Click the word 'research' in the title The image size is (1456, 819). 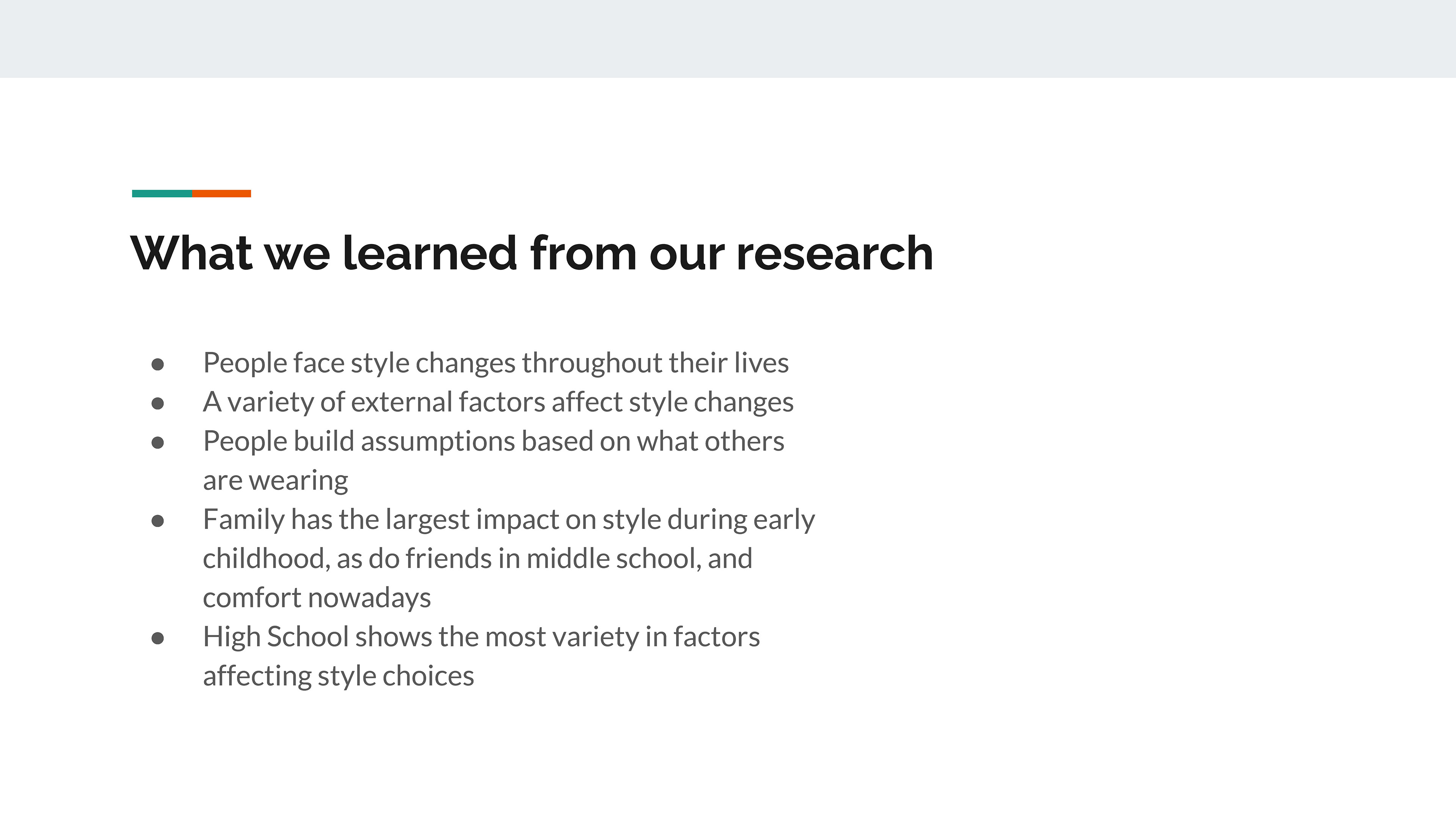pyautogui.click(x=835, y=253)
